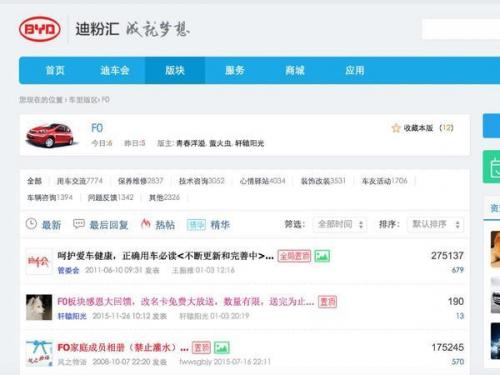Viewport: 500px width, 375px height.
Task: Click image icon on 呵护爱车健康 thread
Action: point(322,256)
